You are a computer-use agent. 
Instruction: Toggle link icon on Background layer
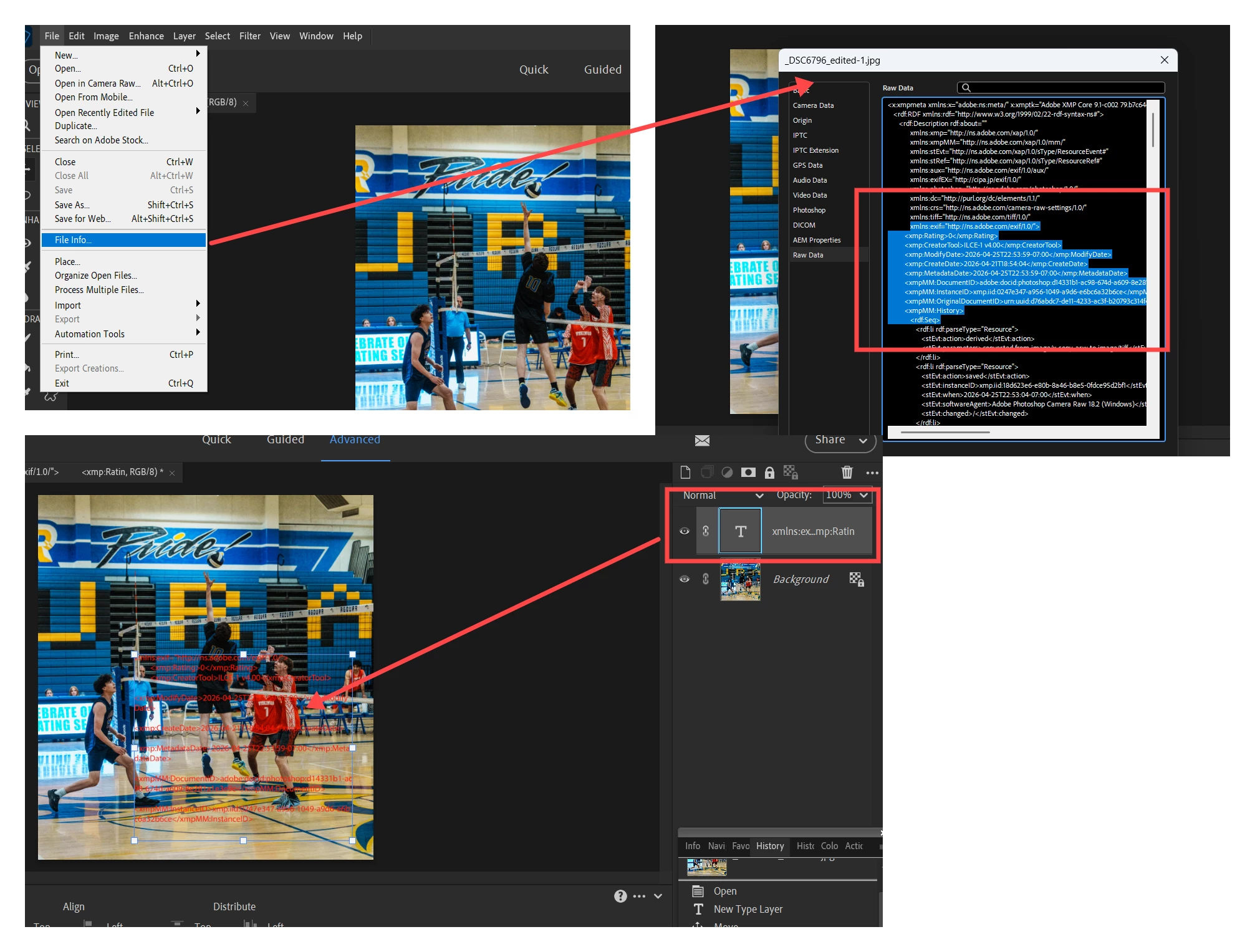point(706,579)
